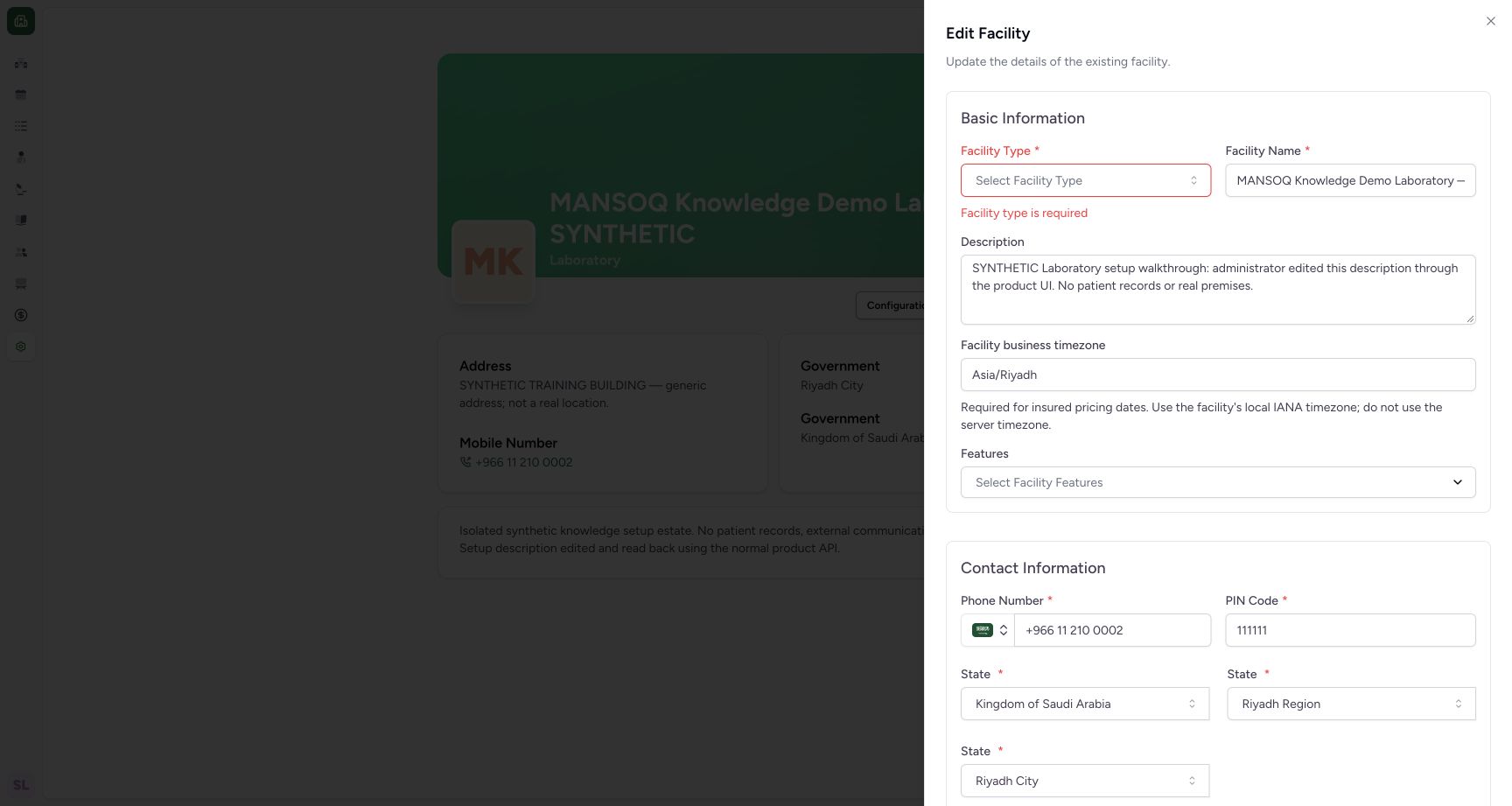Click the Configuration button
The height and width of the screenshot is (806, 1512).
coord(891,305)
